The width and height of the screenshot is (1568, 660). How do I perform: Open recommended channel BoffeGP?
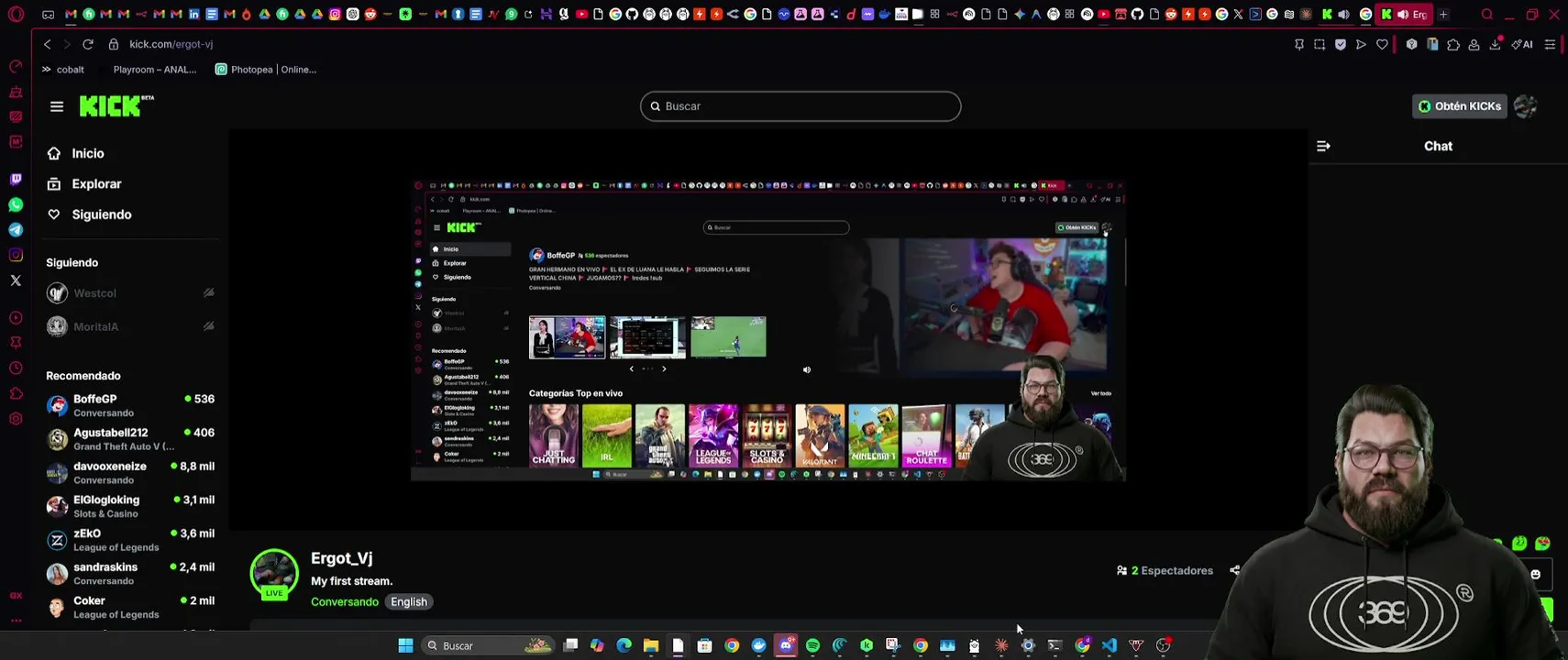[130, 405]
